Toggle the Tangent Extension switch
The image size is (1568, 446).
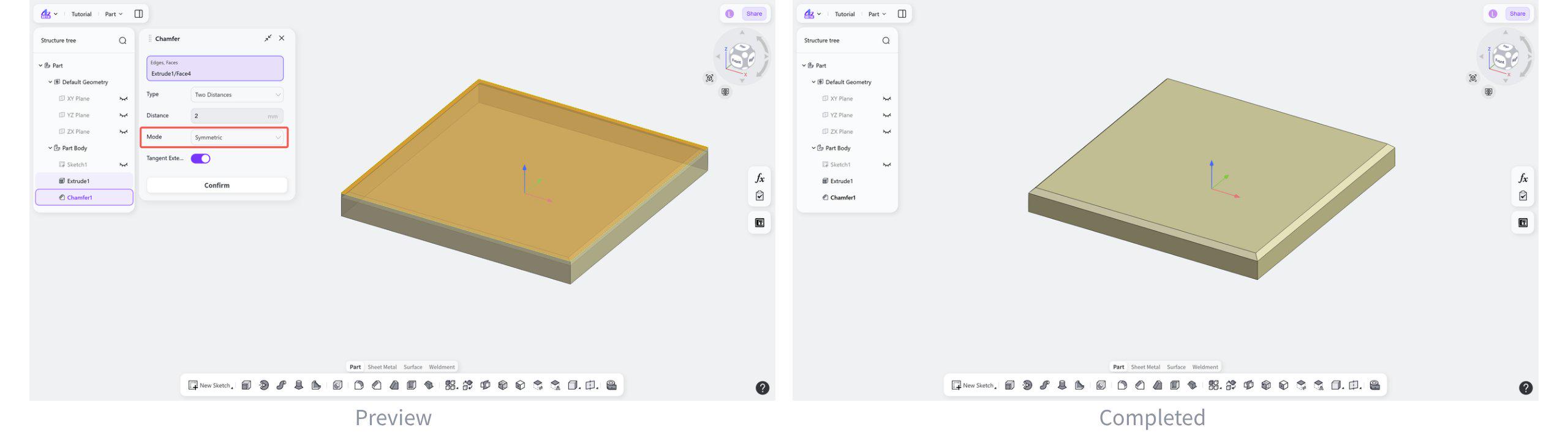200,159
